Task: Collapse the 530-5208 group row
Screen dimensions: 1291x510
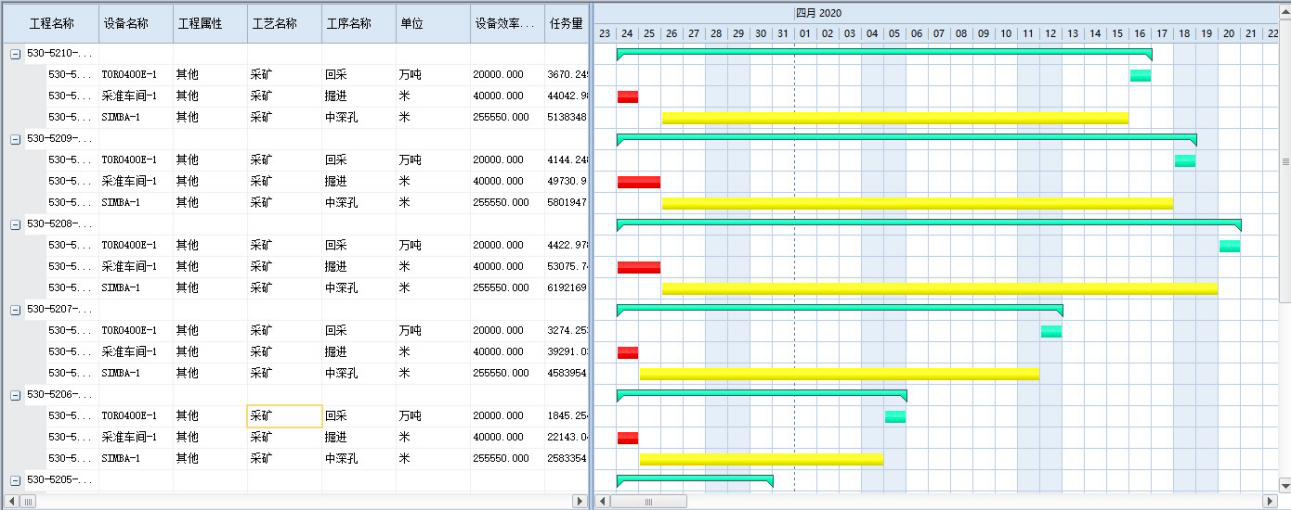Action: click(15, 224)
